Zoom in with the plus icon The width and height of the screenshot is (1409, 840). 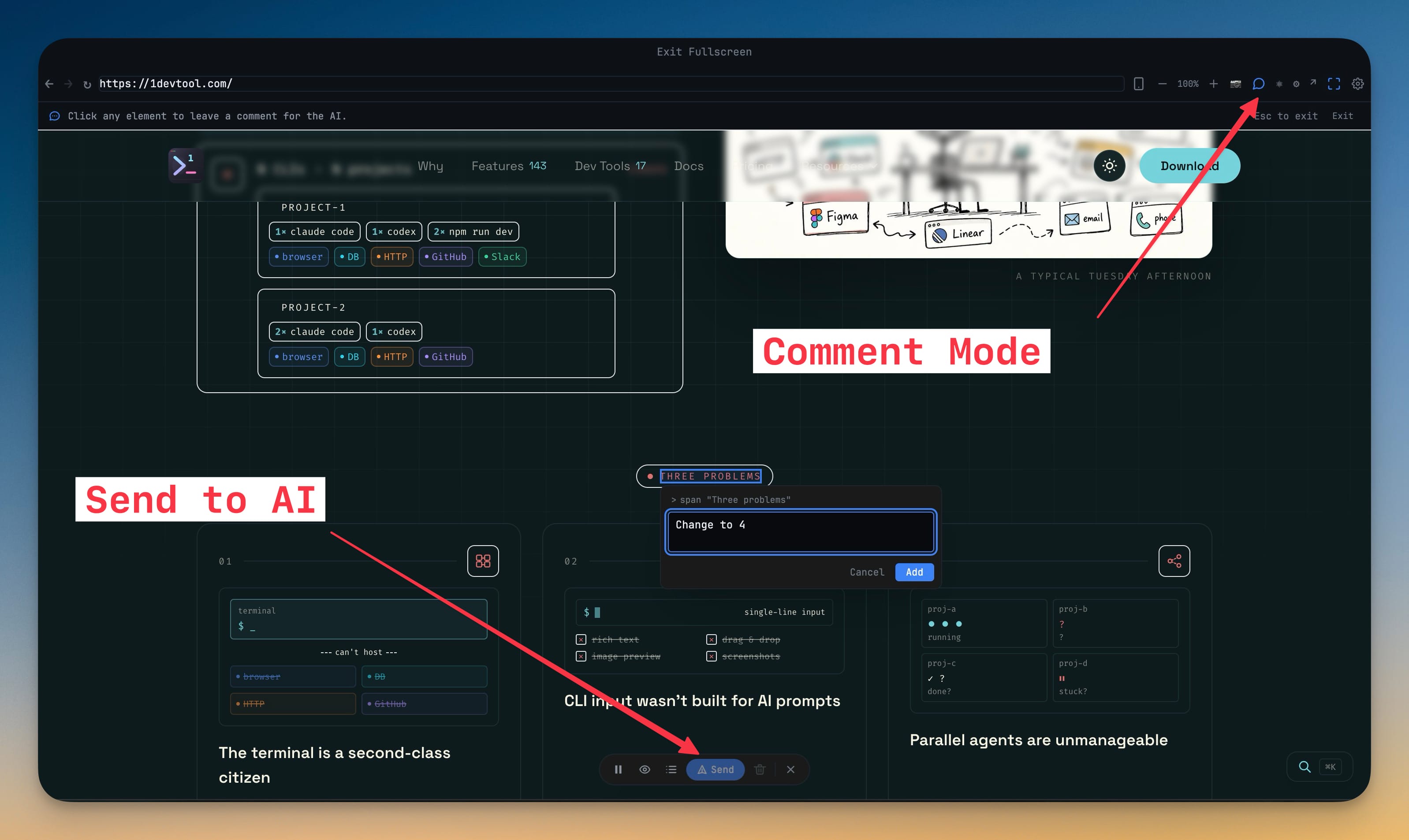pyautogui.click(x=1213, y=84)
